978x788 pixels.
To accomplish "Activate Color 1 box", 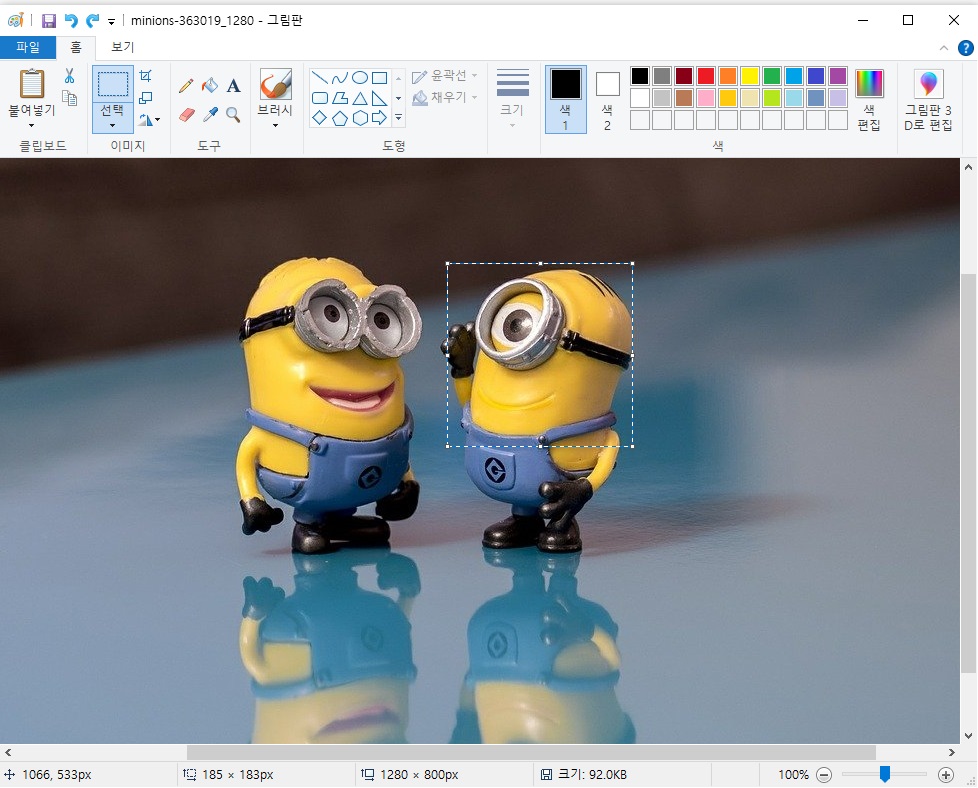I will click(566, 100).
